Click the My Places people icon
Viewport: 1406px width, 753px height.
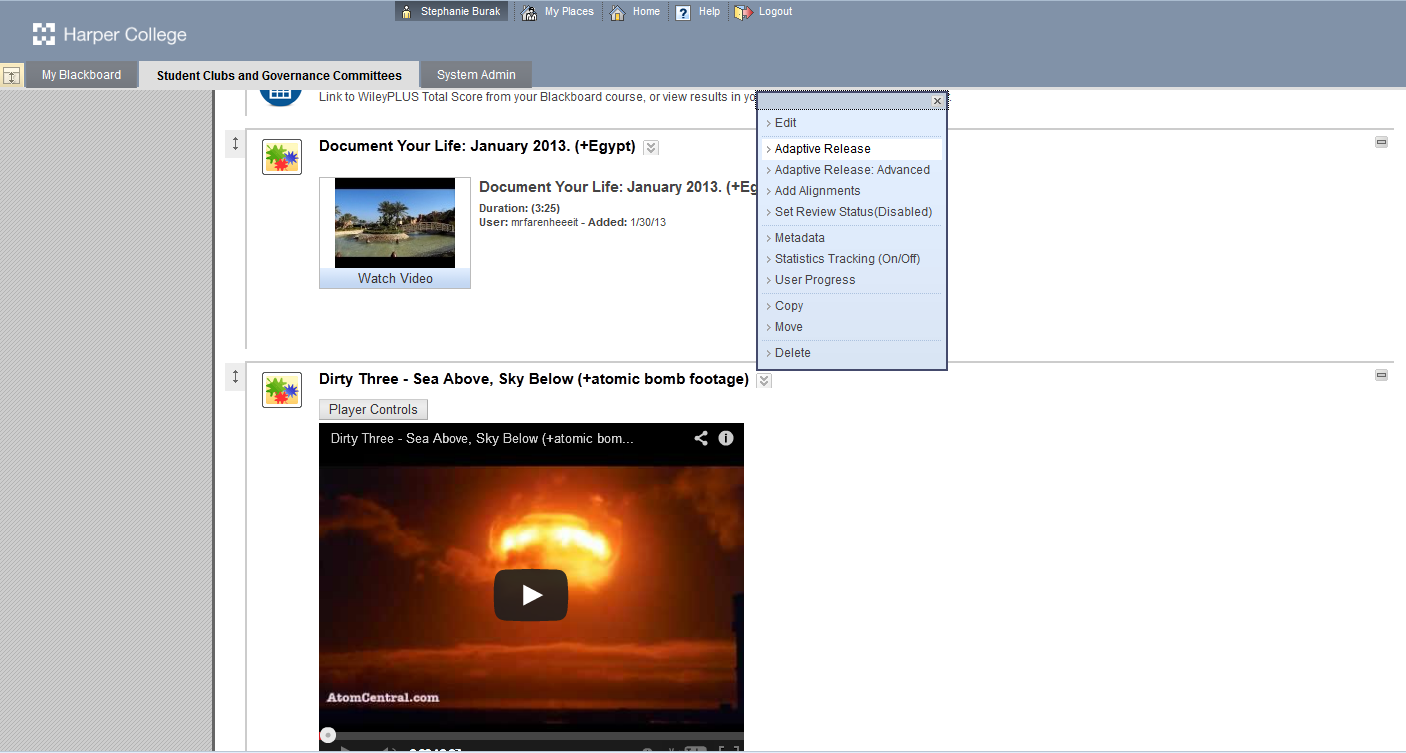pos(530,12)
